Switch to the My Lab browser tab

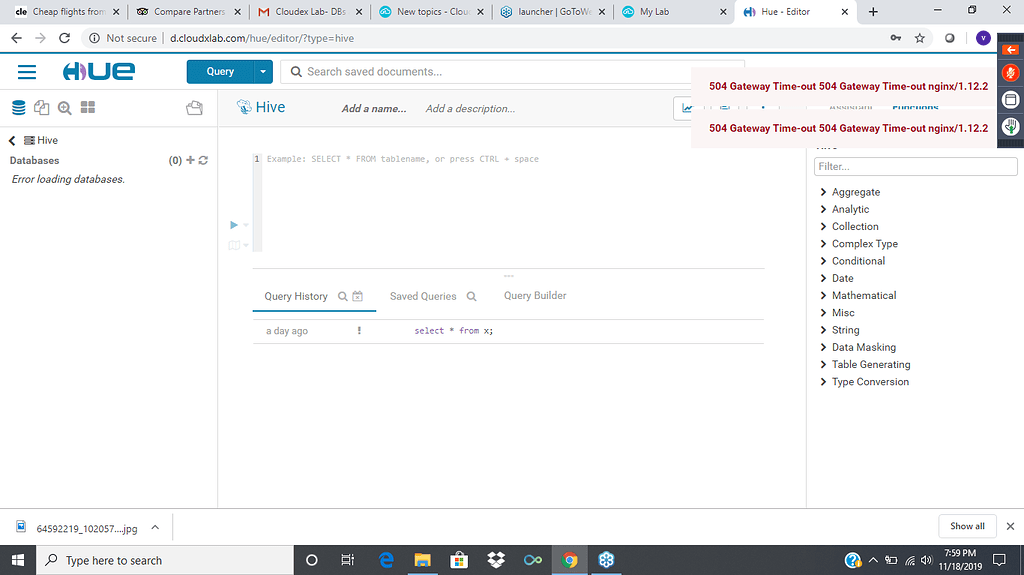674,12
